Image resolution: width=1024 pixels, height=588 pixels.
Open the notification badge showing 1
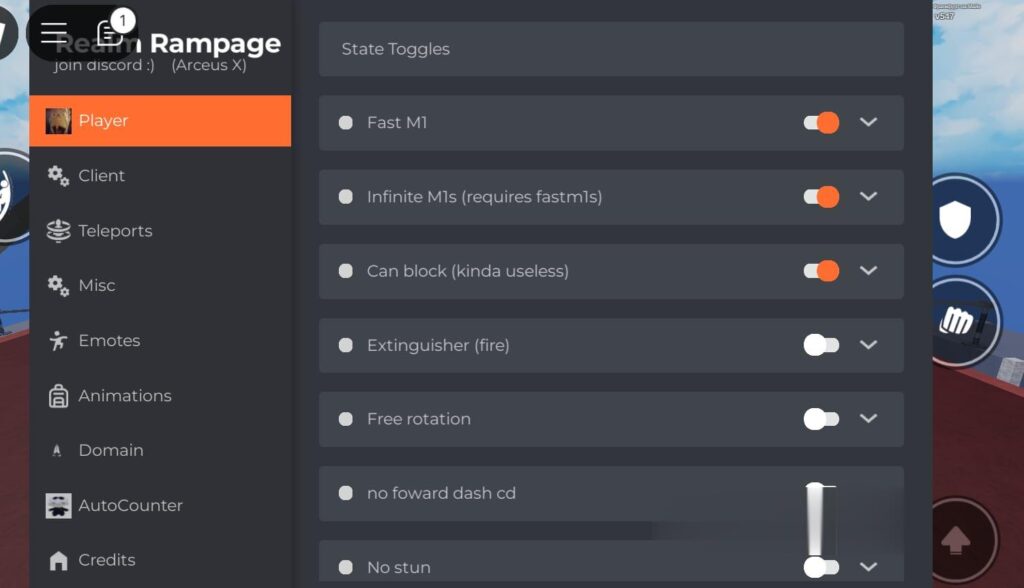(121, 20)
